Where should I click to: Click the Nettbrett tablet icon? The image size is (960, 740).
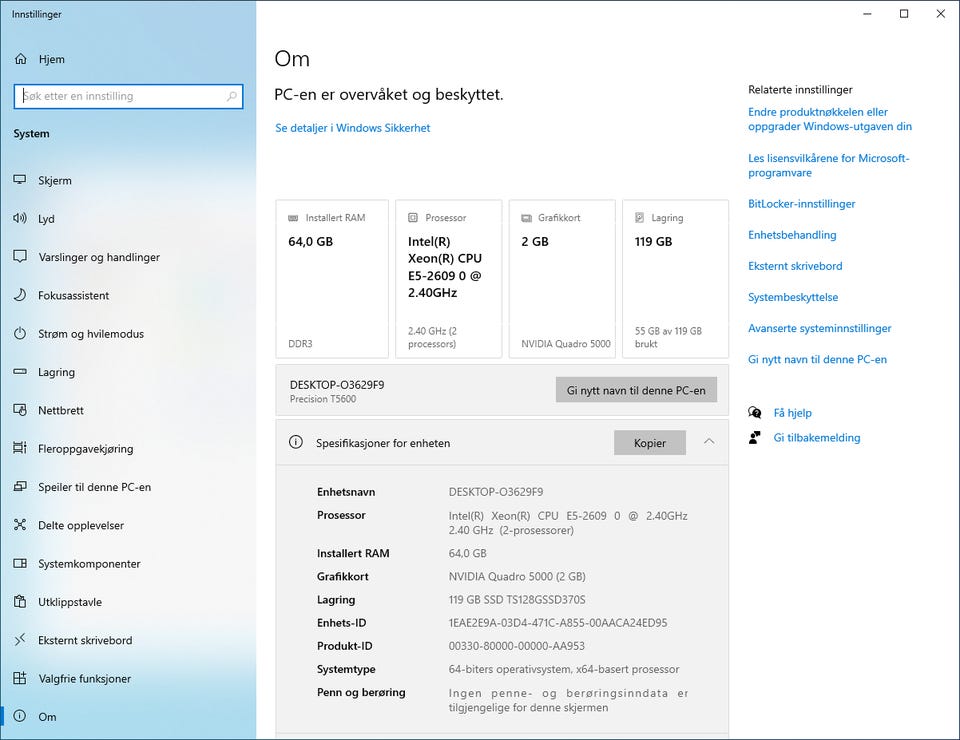tap(20, 410)
